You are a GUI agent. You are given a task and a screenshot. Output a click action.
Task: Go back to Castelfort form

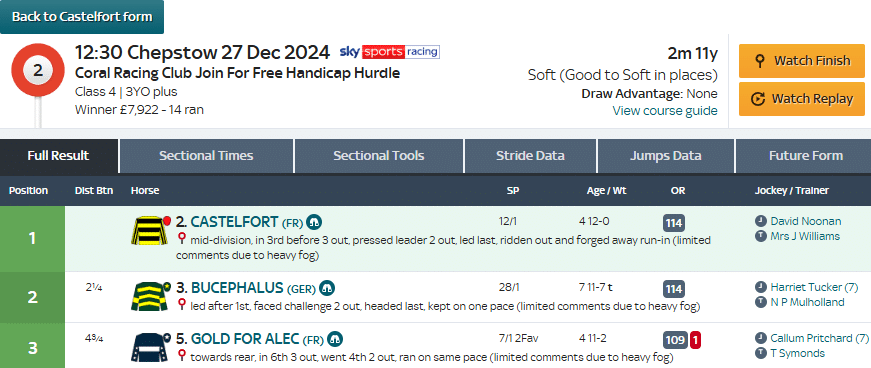pyautogui.click(x=82, y=17)
